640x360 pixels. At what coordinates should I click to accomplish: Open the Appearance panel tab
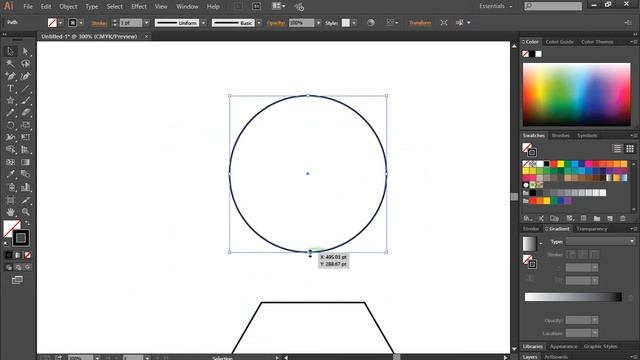(563, 347)
